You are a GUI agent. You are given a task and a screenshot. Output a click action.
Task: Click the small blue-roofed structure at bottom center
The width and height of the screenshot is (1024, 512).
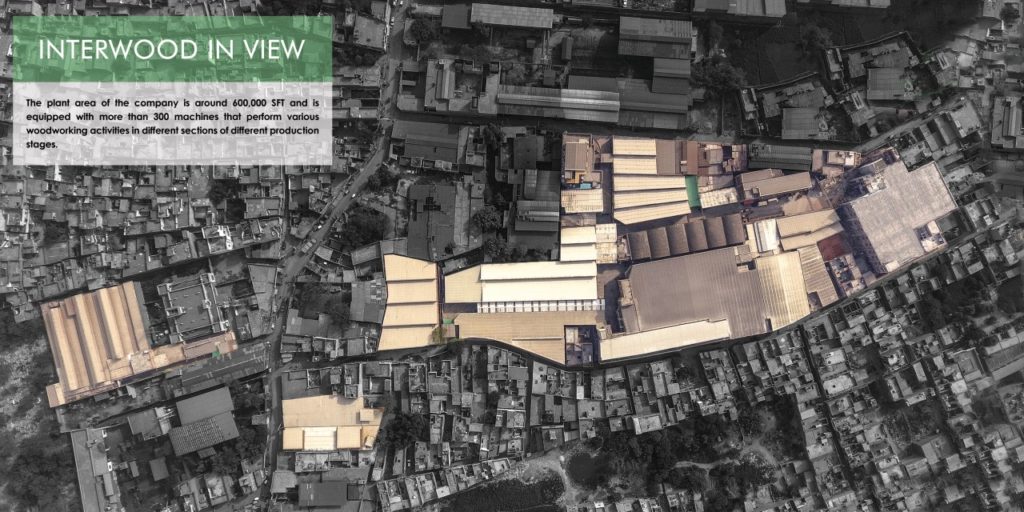(577, 347)
